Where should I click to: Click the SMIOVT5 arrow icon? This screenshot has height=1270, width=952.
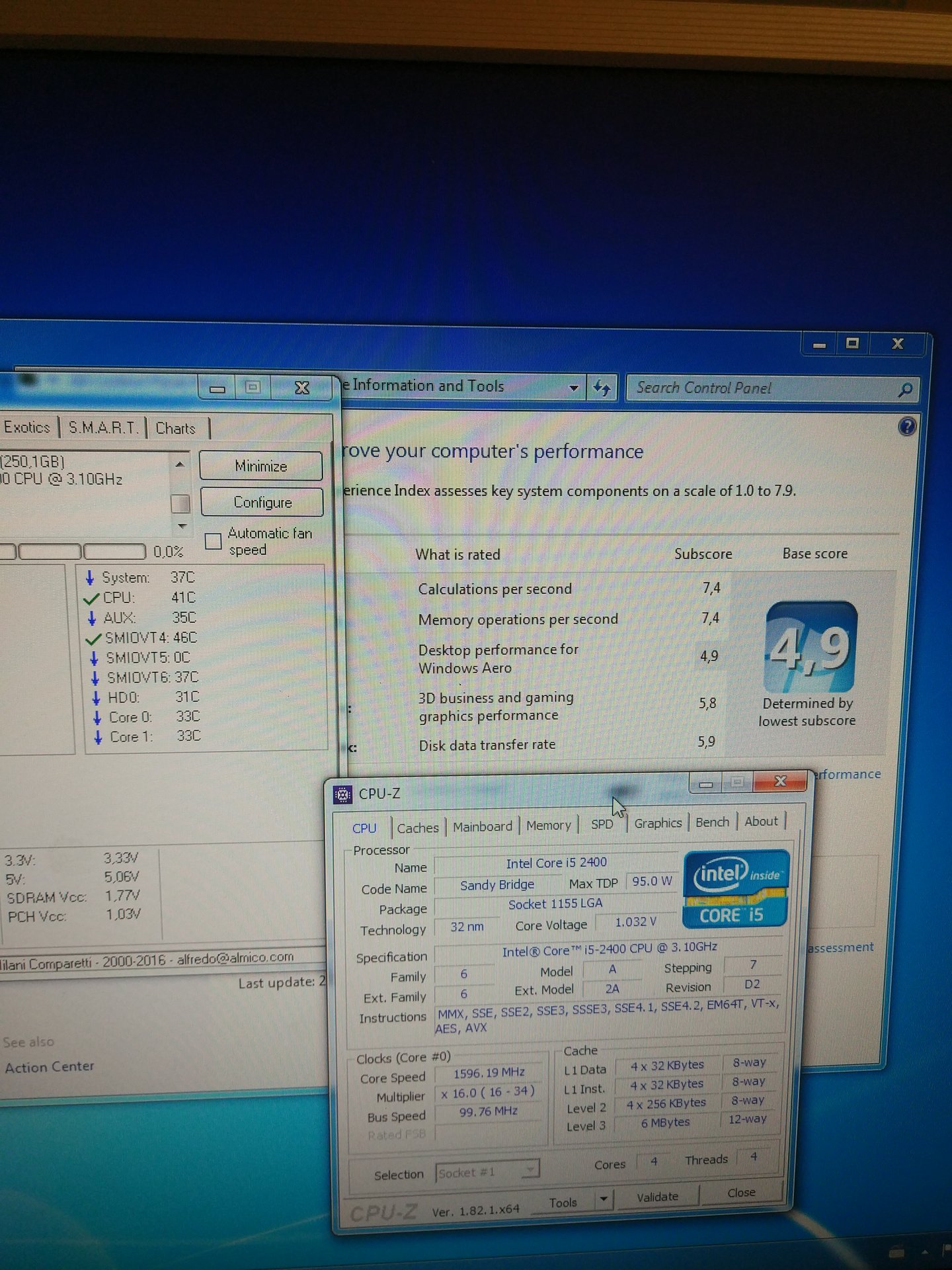pos(94,658)
